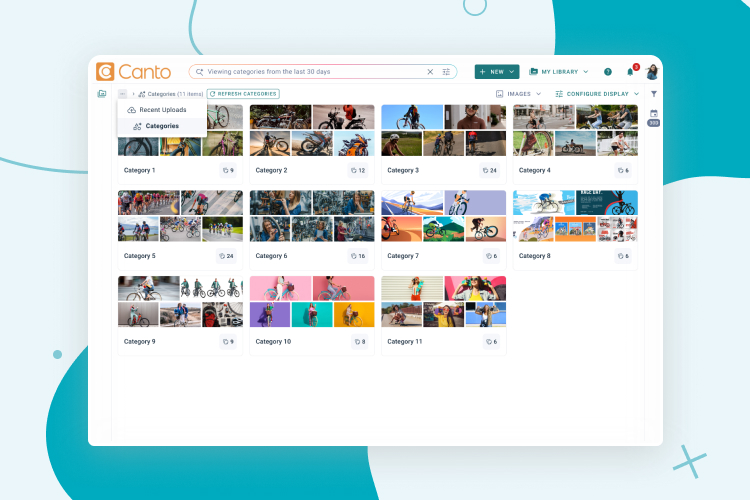The width and height of the screenshot is (750, 500).
Task: Click the filter funnel icon
Action: [654, 94]
